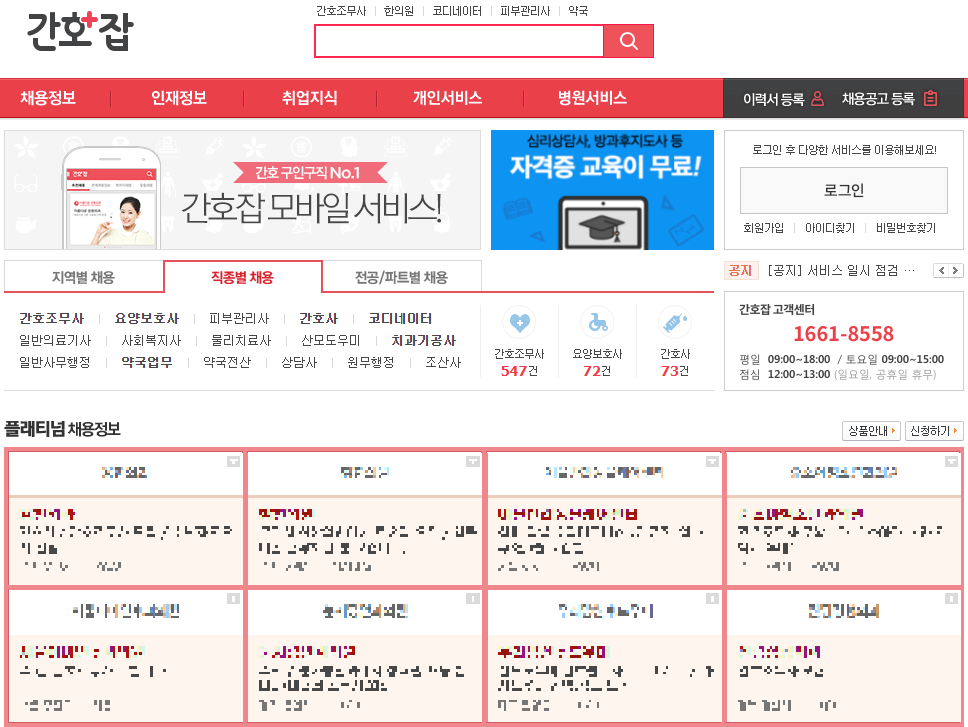Viewport: 968px width, 727px height.
Task: Click the magnifier search button
Action: coord(628,41)
